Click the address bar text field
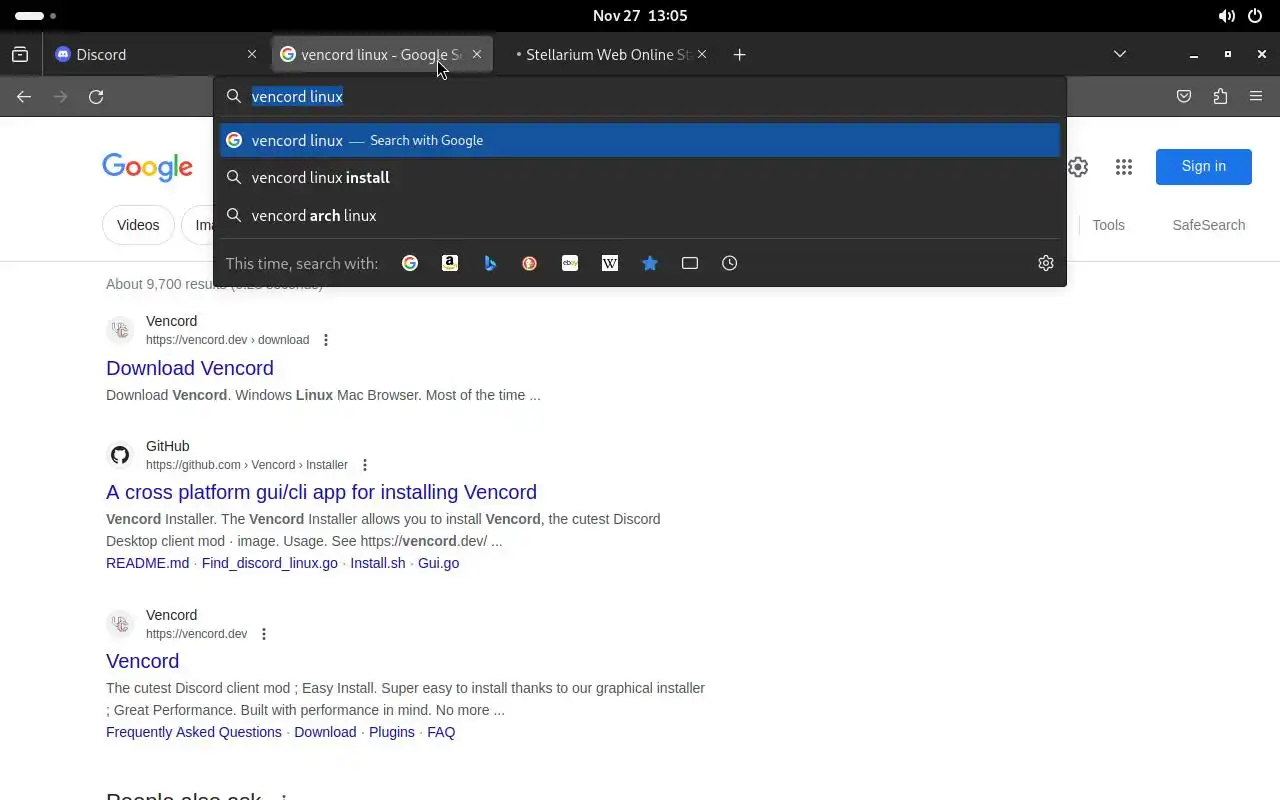1280x800 pixels. click(x=640, y=97)
